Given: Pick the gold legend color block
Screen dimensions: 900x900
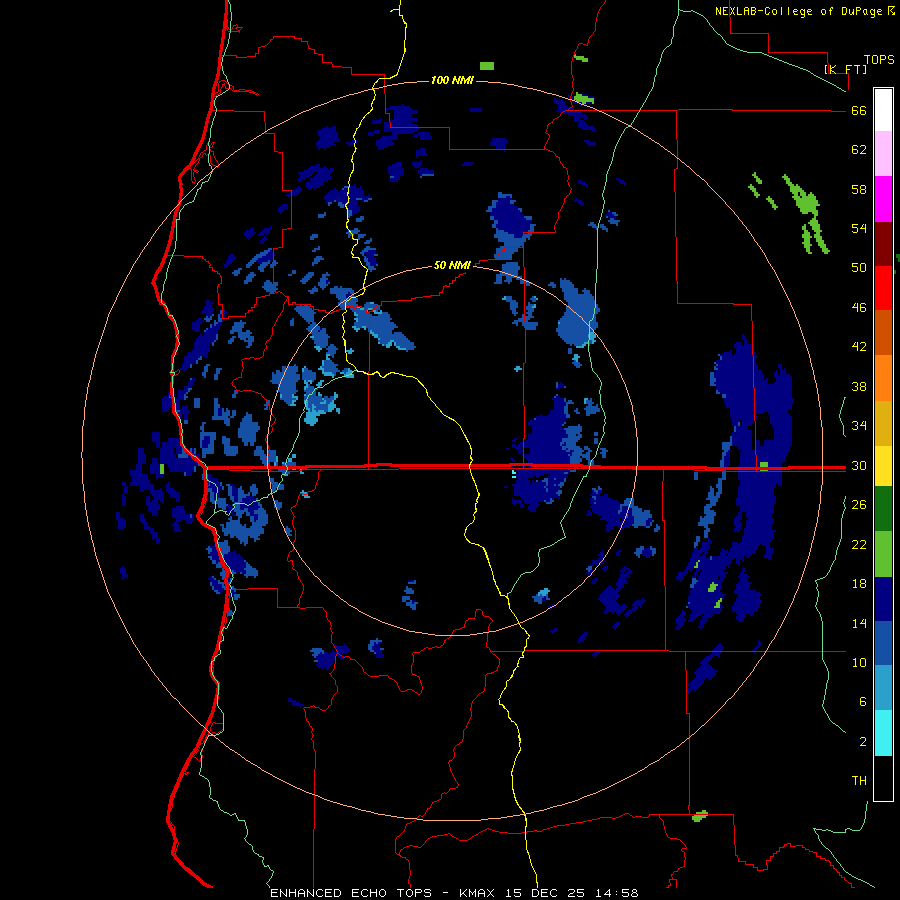Looking at the screenshot, I should pyautogui.click(x=883, y=424).
